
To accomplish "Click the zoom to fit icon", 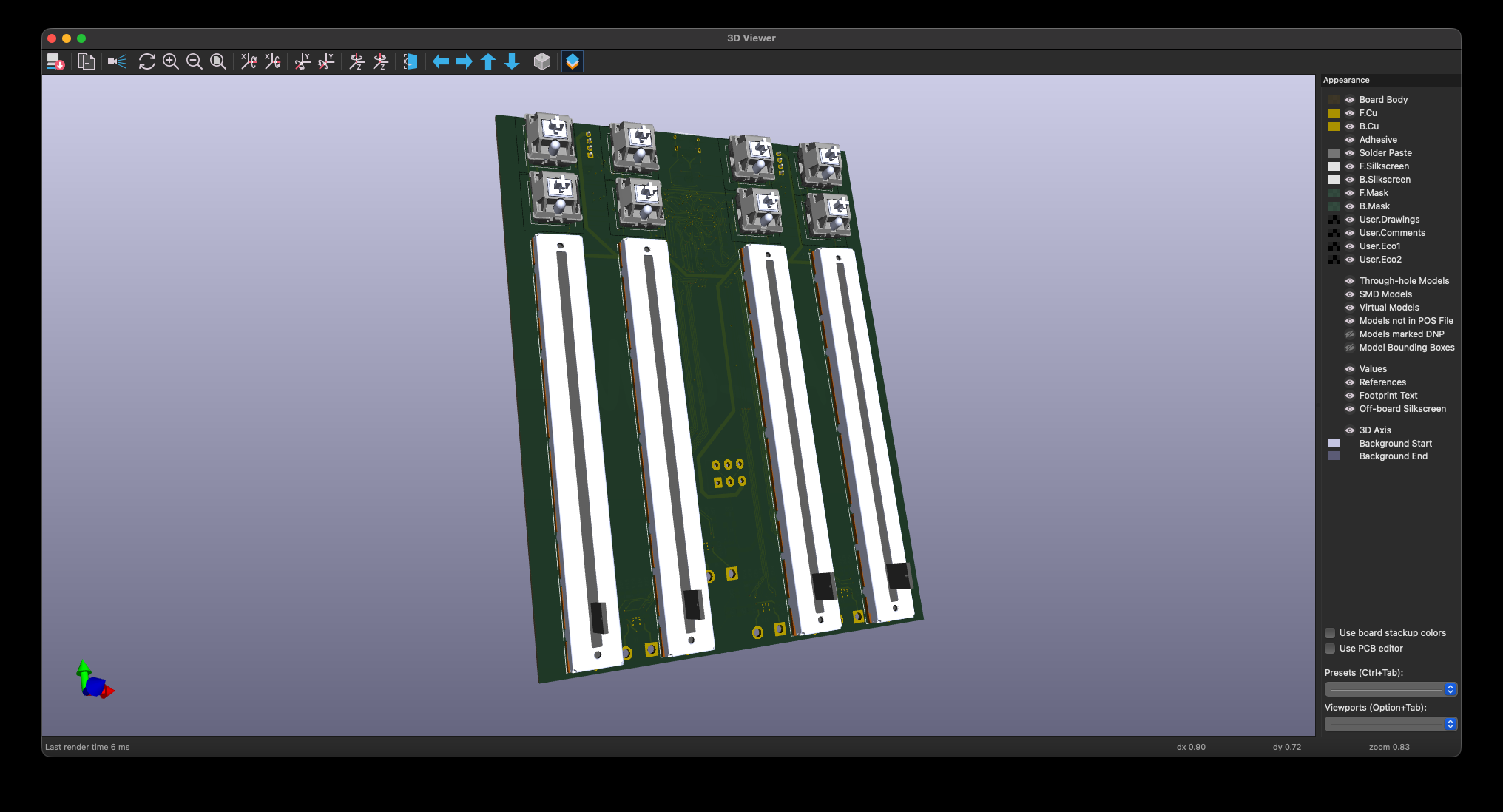I will [x=218, y=61].
